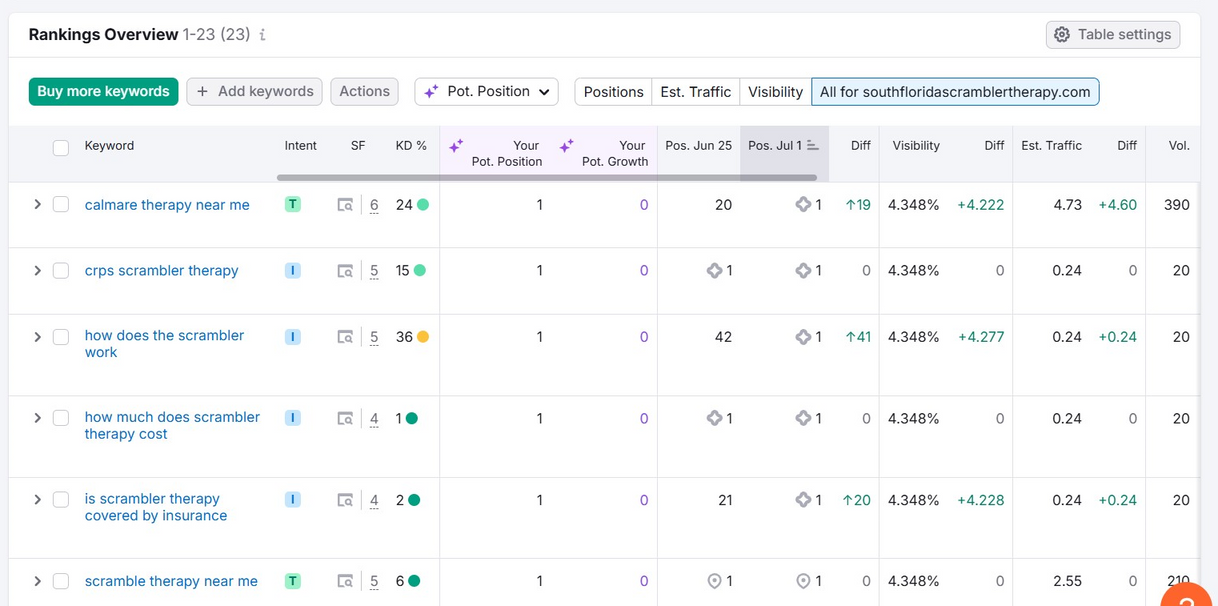Click the sparkle icon in Your Pot. Growth header
The image size is (1218, 606).
[566, 146]
